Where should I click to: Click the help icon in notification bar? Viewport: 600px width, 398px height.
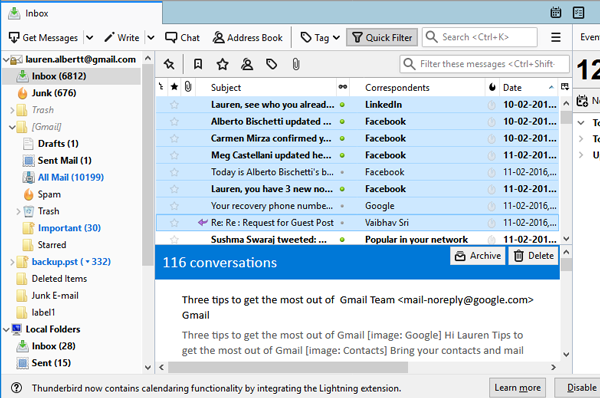tap(16, 388)
